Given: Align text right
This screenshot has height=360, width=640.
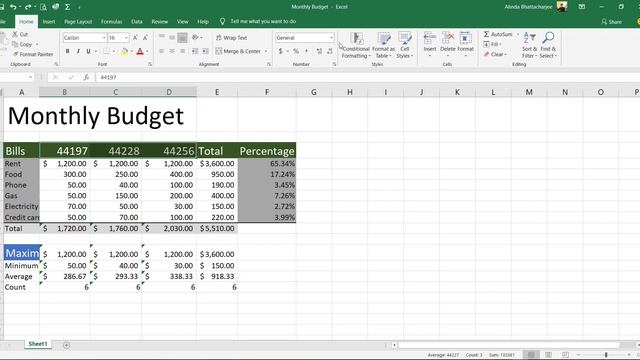Looking at the screenshot, I should point(182,51).
